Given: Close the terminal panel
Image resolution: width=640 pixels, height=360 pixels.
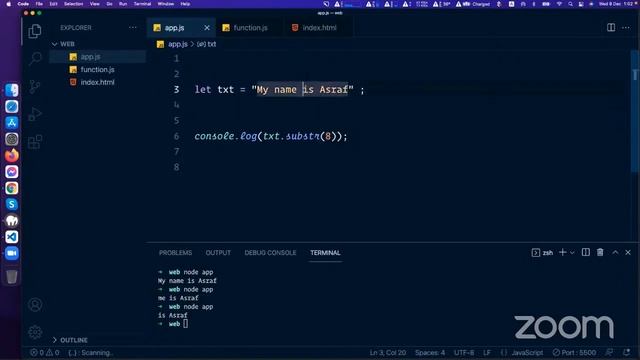Looking at the screenshot, I should click(x=628, y=253).
